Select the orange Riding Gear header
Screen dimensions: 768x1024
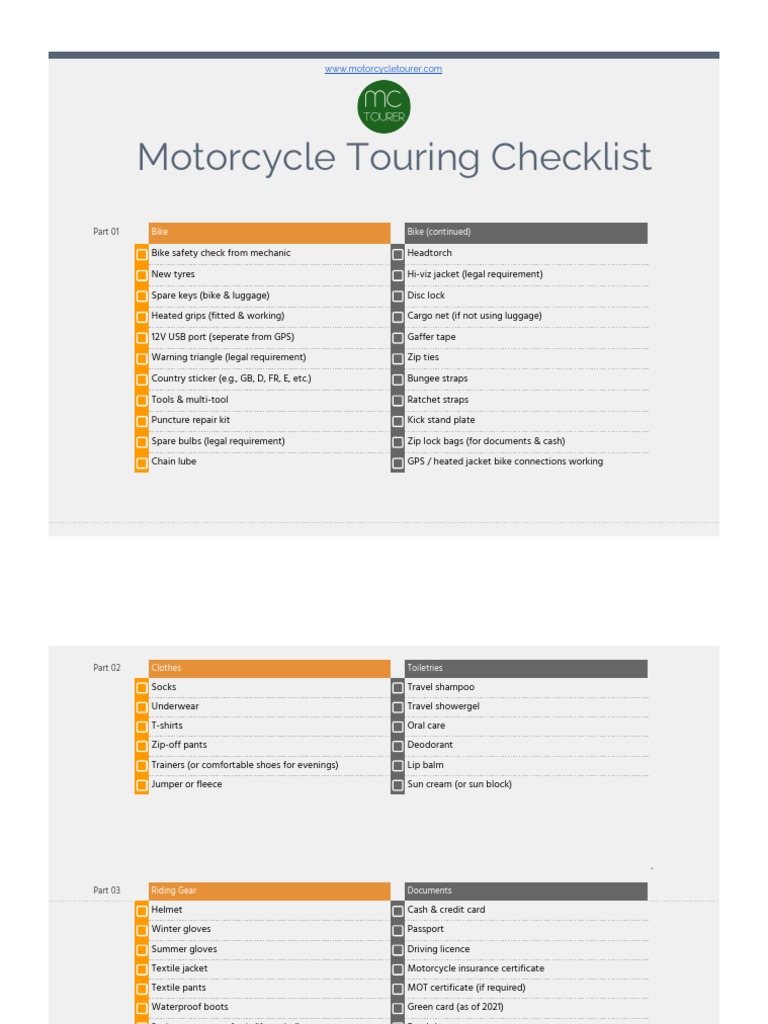pyautogui.click(x=269, y=890)
